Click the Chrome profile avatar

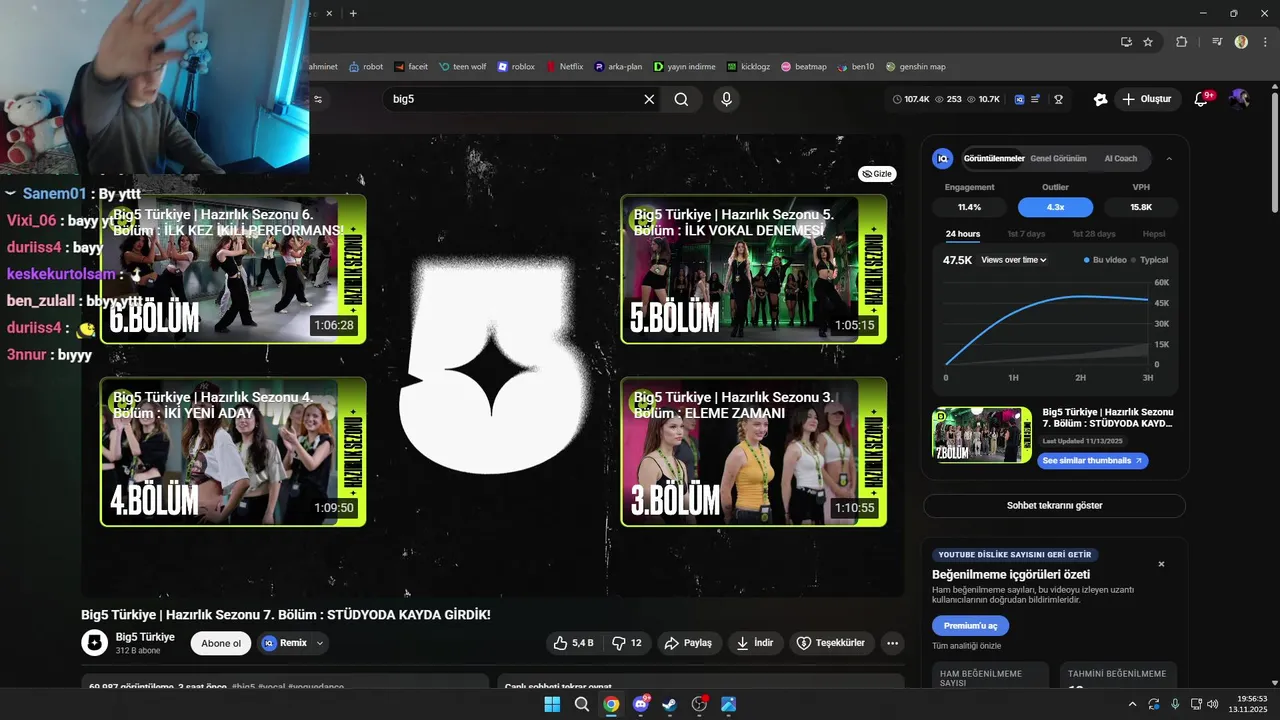pos(1241,42)
